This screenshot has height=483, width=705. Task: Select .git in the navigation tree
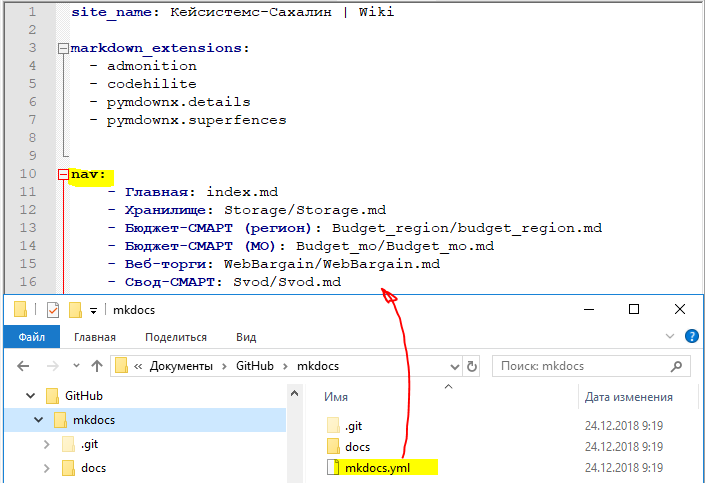[89, 444]
